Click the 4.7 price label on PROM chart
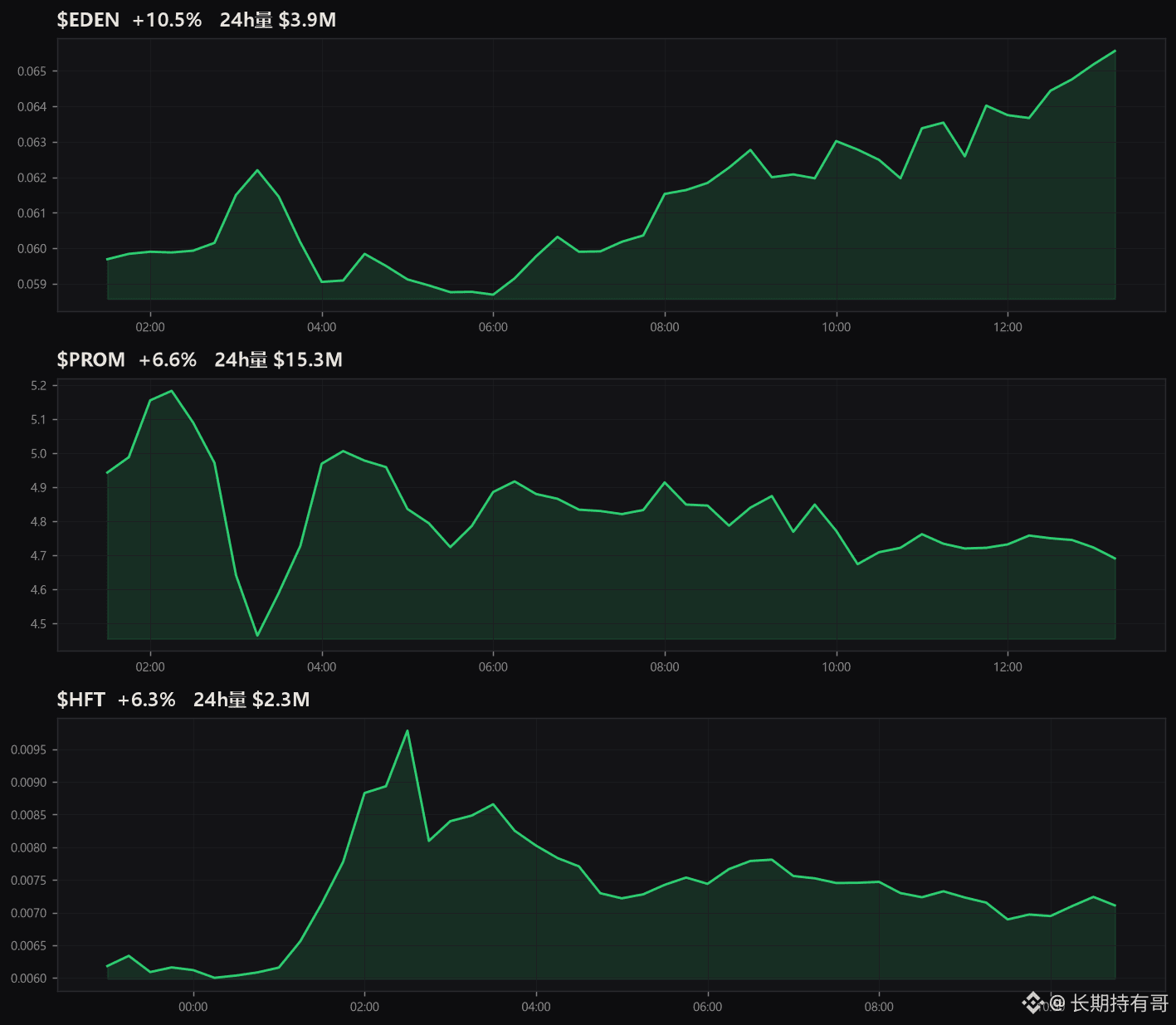This screenshot has width=1176, height=1025. [39, 556]
